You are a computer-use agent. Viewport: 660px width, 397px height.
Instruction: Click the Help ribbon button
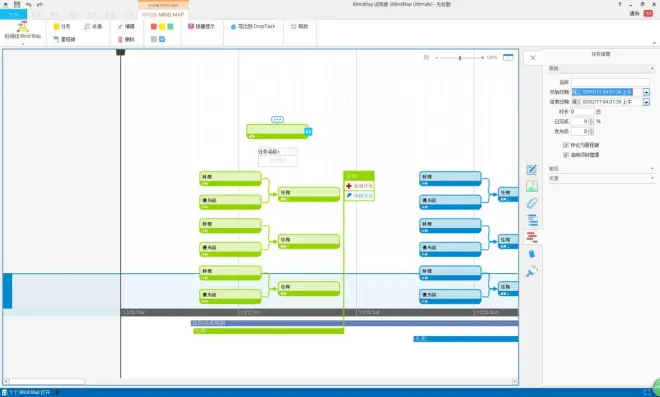299,26
